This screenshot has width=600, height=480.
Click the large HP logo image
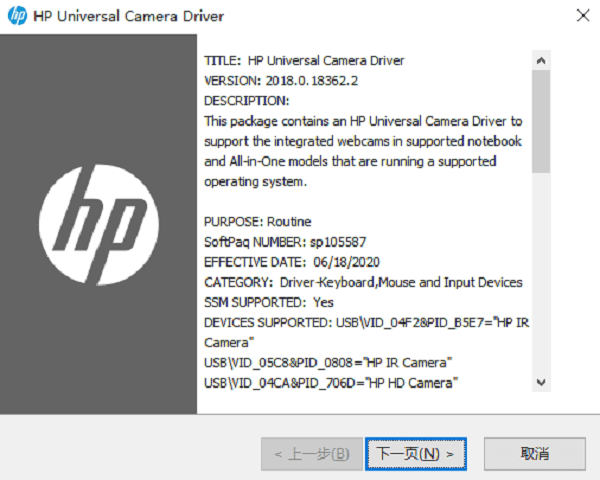click(99, 225)
